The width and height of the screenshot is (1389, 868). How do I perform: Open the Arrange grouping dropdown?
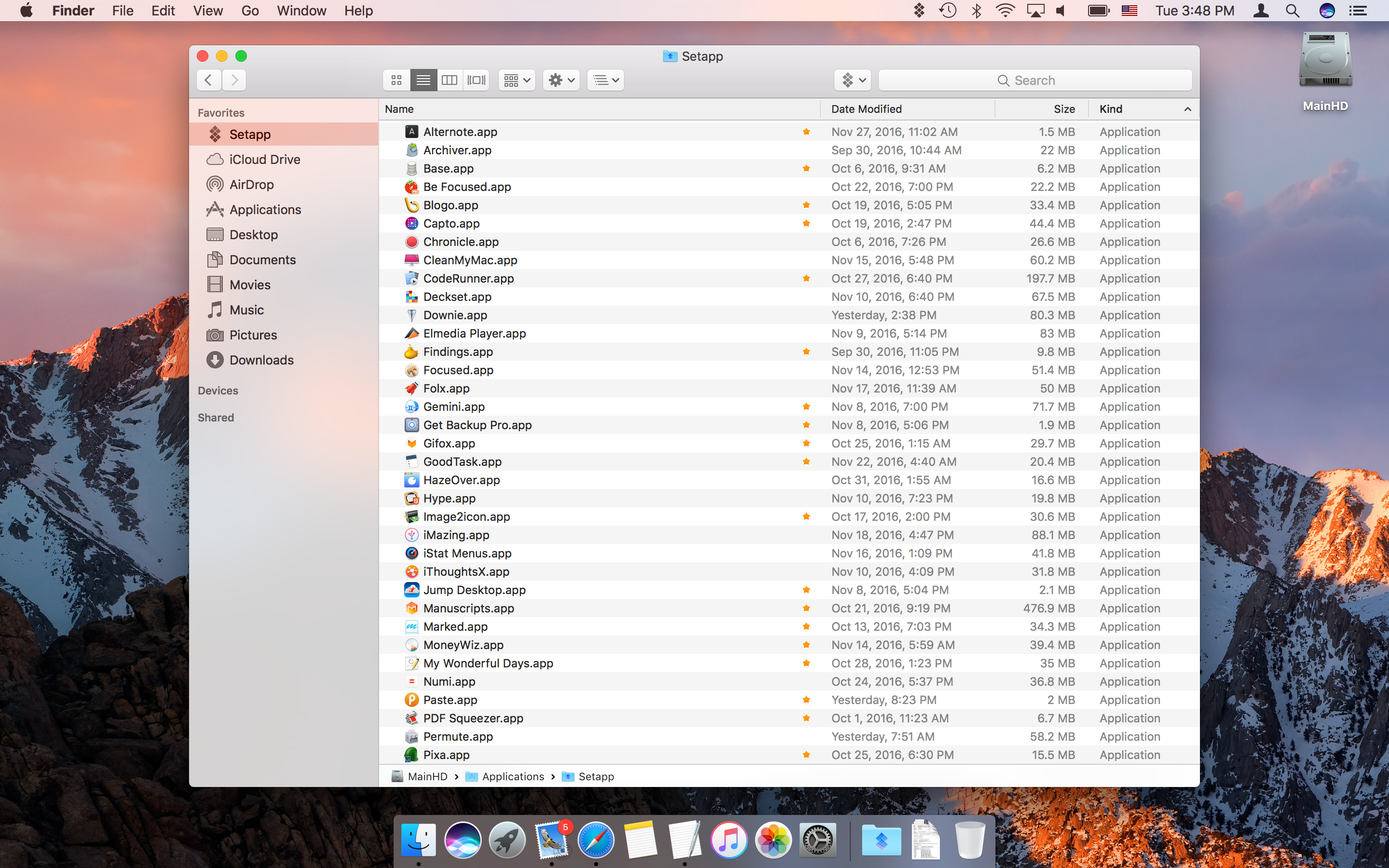(x=517, y=81)
